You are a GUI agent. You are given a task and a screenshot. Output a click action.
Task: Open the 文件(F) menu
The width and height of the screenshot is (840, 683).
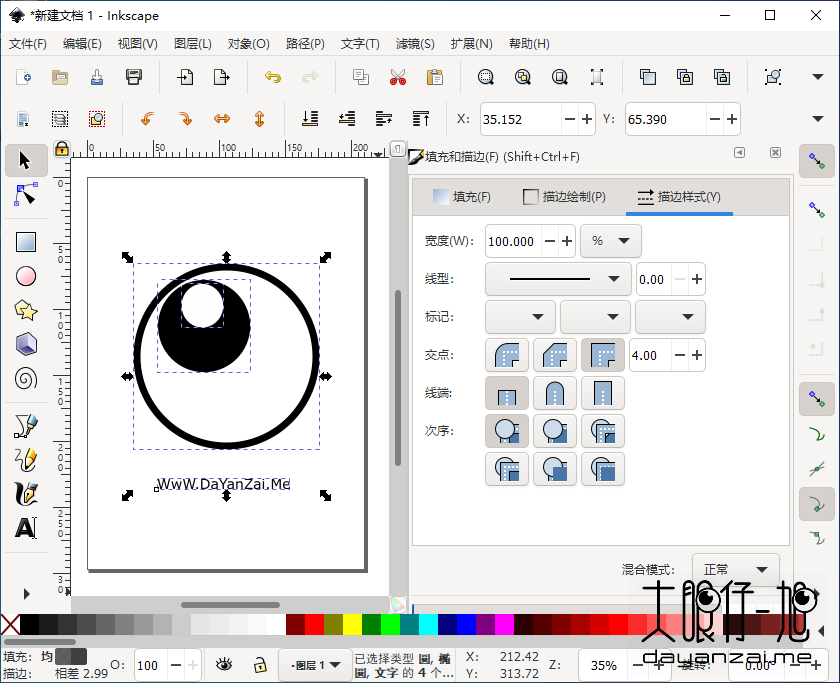[28, 44]
